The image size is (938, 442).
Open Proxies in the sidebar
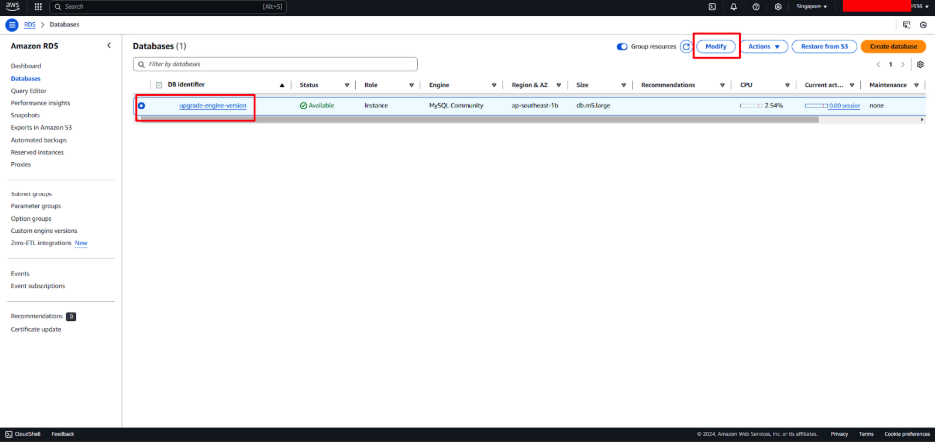click(x=20, y=164)
